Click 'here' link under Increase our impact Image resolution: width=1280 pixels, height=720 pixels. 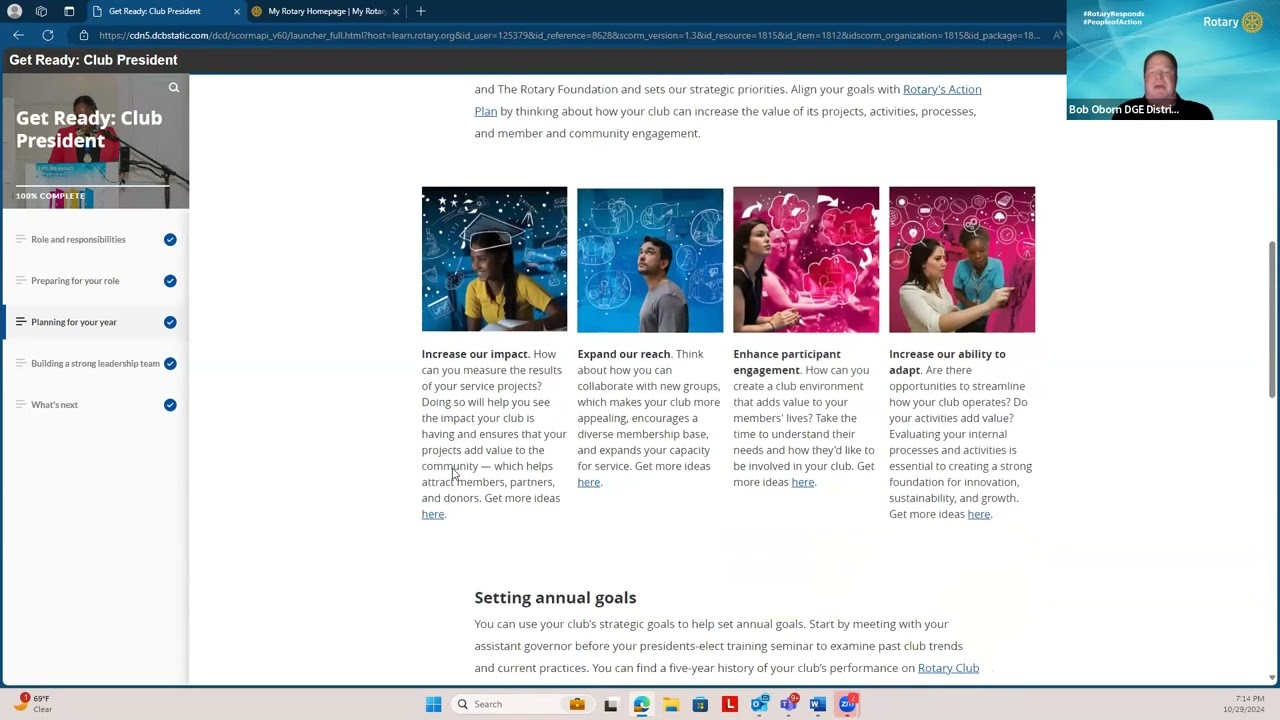[x=433, y=514]
